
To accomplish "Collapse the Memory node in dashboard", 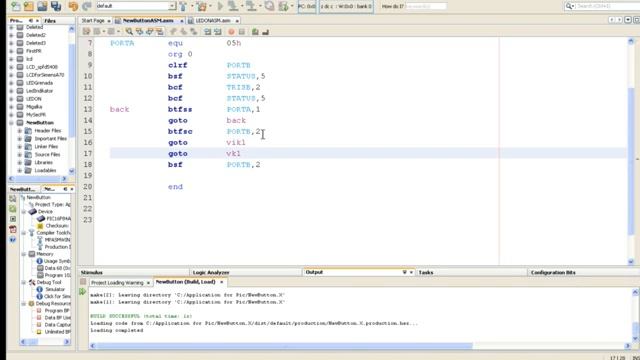I will click(24, 254).
